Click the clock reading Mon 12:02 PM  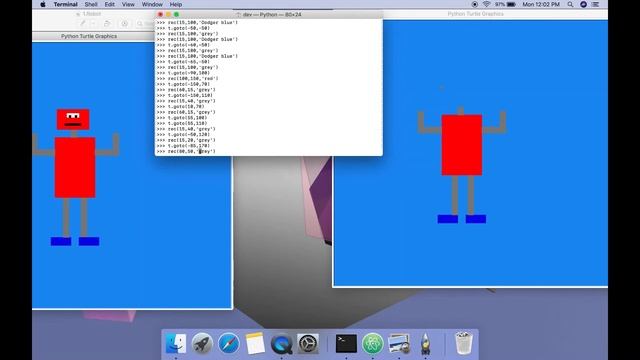pyautogui.click(x=541, y=4)
